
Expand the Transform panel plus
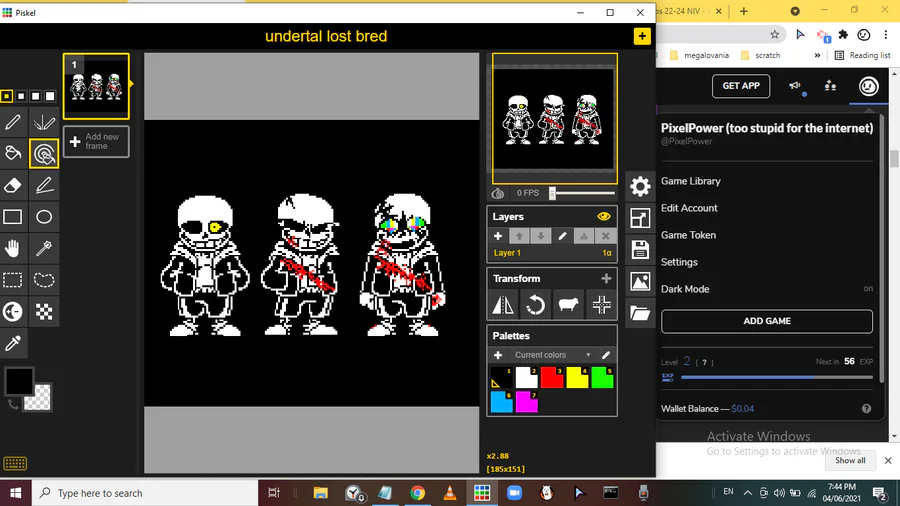pos(606,278)
